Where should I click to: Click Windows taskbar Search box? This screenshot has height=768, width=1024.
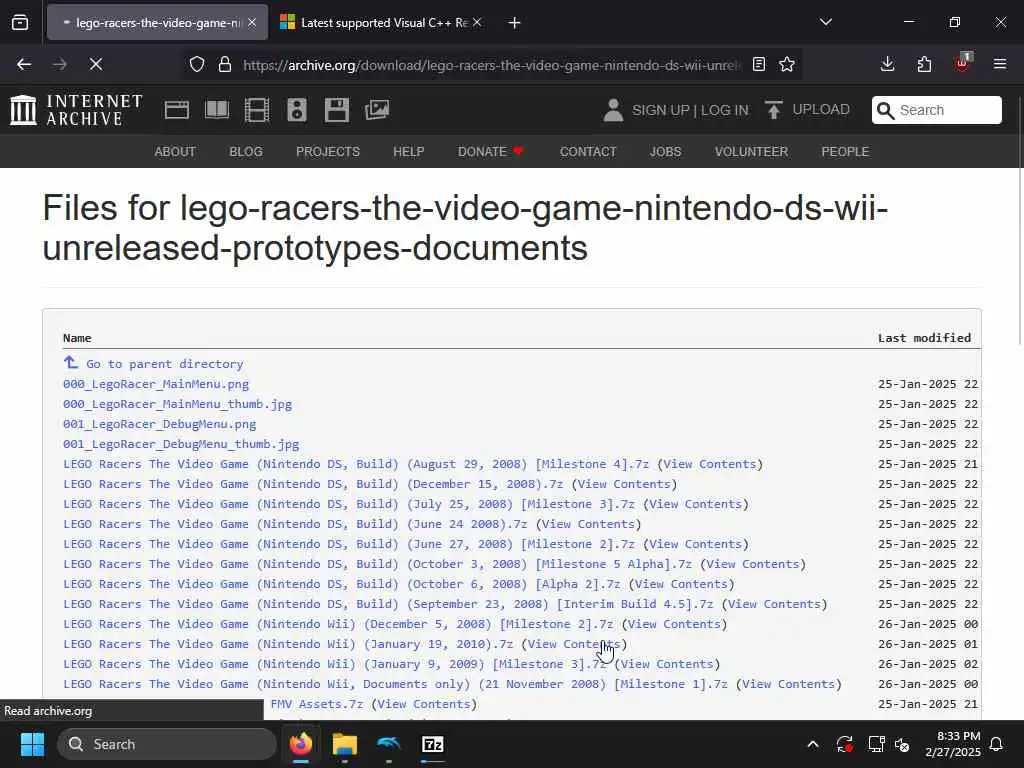click(167, 744)
